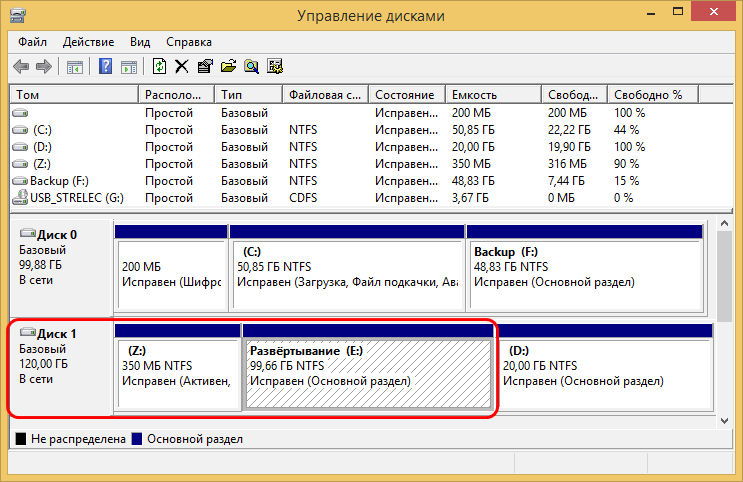The image size is (743, 482).
Task: Sort by Емкость column header
Action: point(494,94)
